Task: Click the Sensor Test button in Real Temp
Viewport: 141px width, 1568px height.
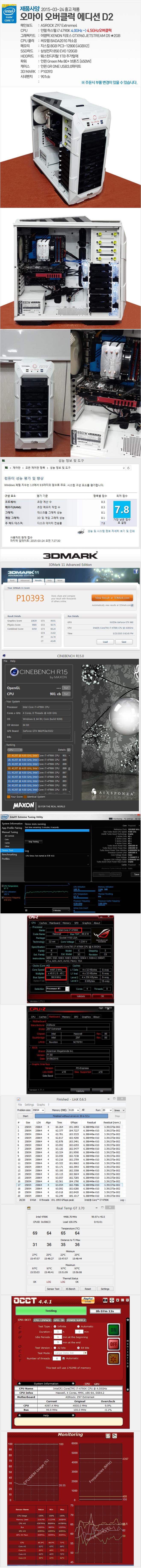Action: click(x=53, y=1289)
